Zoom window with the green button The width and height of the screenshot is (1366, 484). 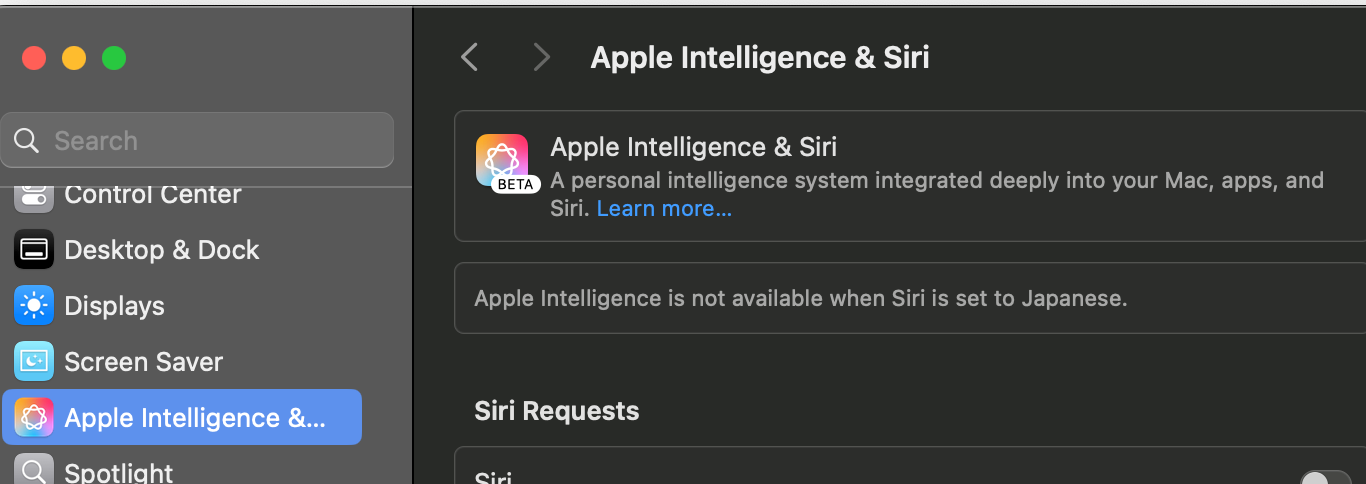[114, 58]
